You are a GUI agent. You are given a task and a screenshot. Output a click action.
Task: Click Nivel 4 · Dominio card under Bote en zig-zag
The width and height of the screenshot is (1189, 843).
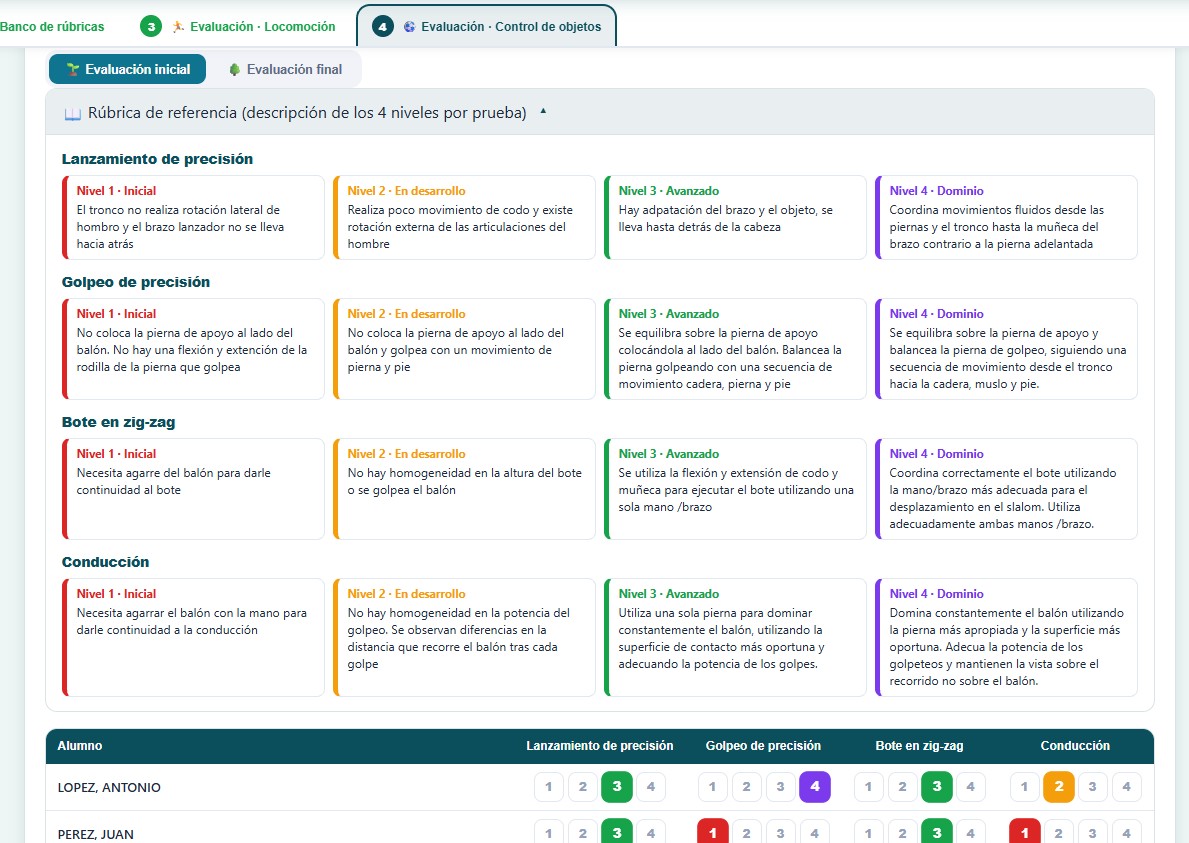pyautogui.click(x=1006, y=489)
